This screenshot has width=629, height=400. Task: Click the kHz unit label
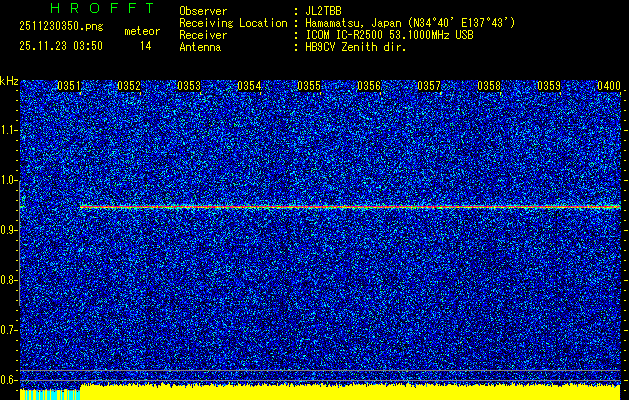[9, 81]
